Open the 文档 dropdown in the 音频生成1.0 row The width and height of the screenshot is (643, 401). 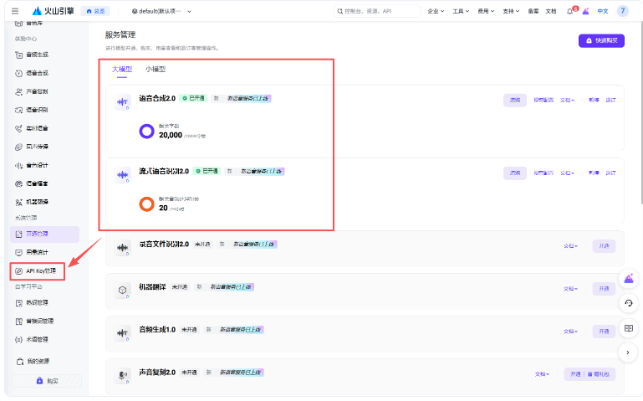click(570, 331)
